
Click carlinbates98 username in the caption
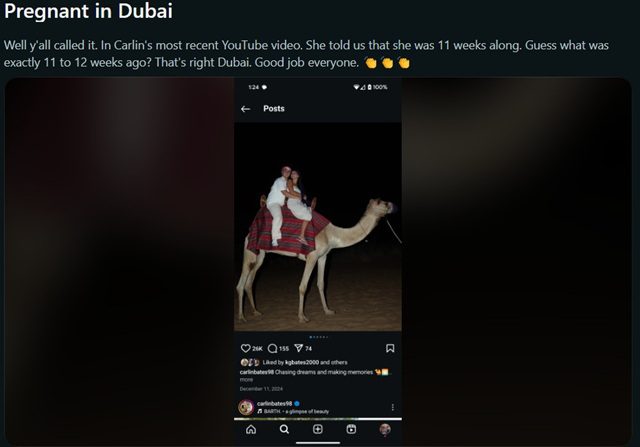click(257, 372)
